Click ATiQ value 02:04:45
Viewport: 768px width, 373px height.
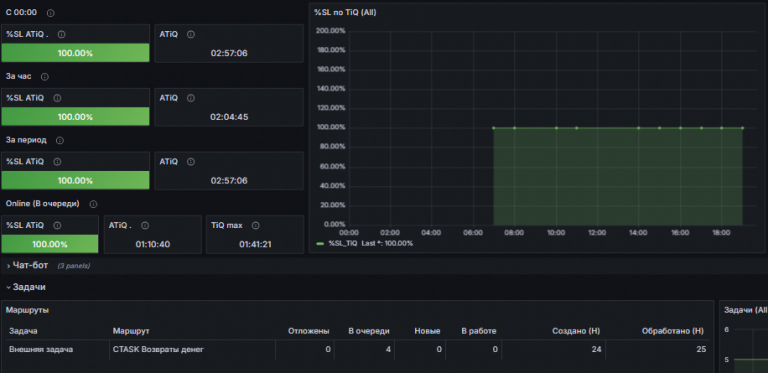229,117
